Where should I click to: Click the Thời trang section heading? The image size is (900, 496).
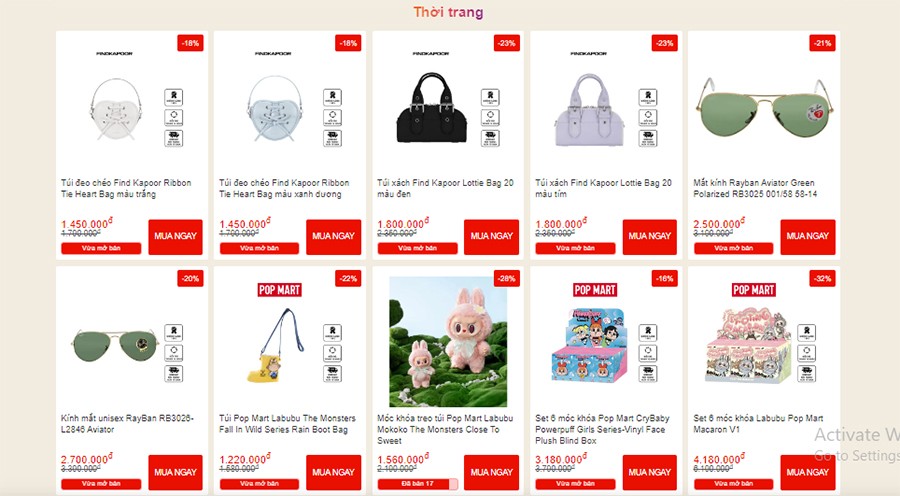(x=448, y=12)
